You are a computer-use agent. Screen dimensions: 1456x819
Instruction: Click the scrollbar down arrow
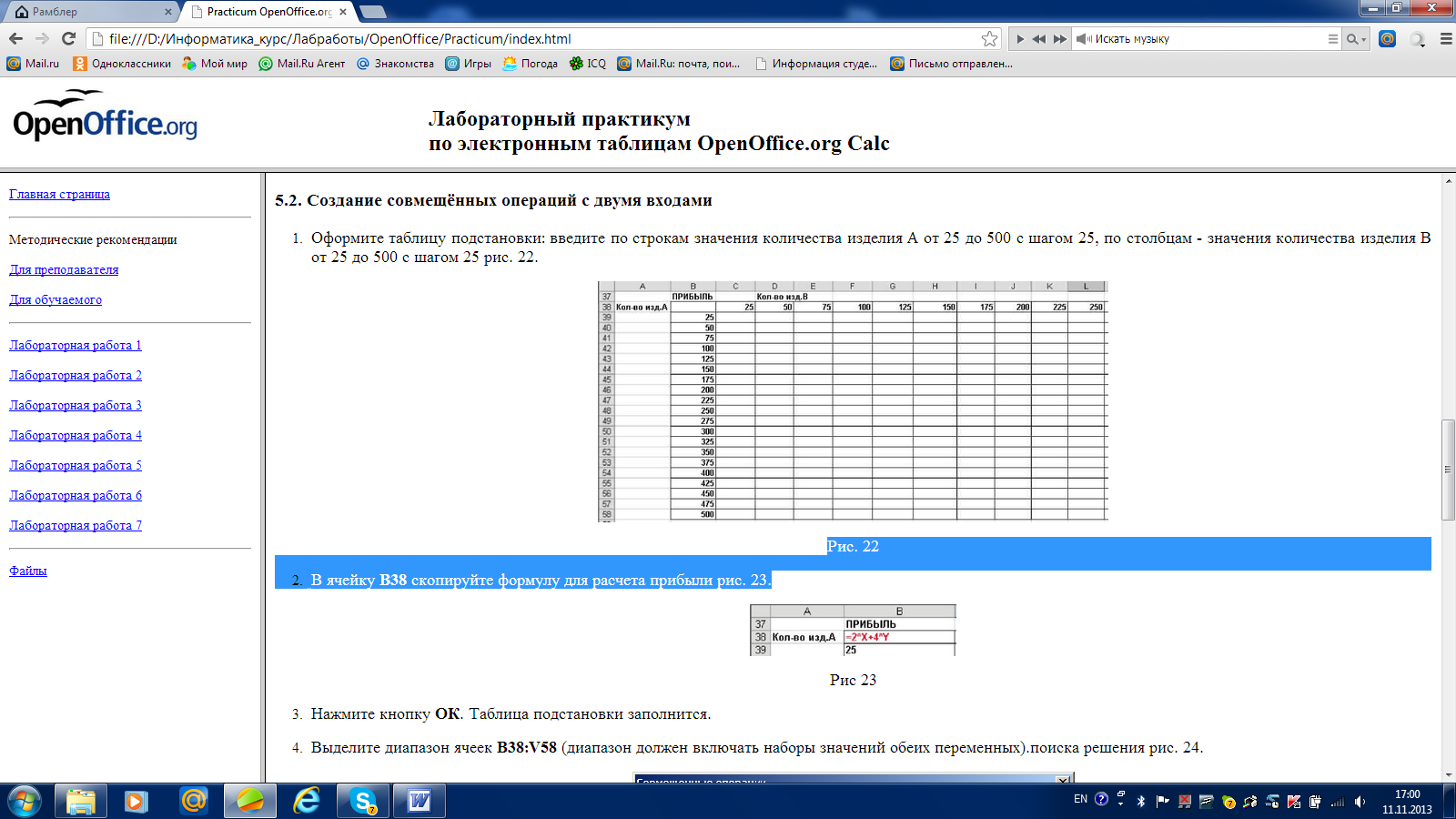(1448, 775)
